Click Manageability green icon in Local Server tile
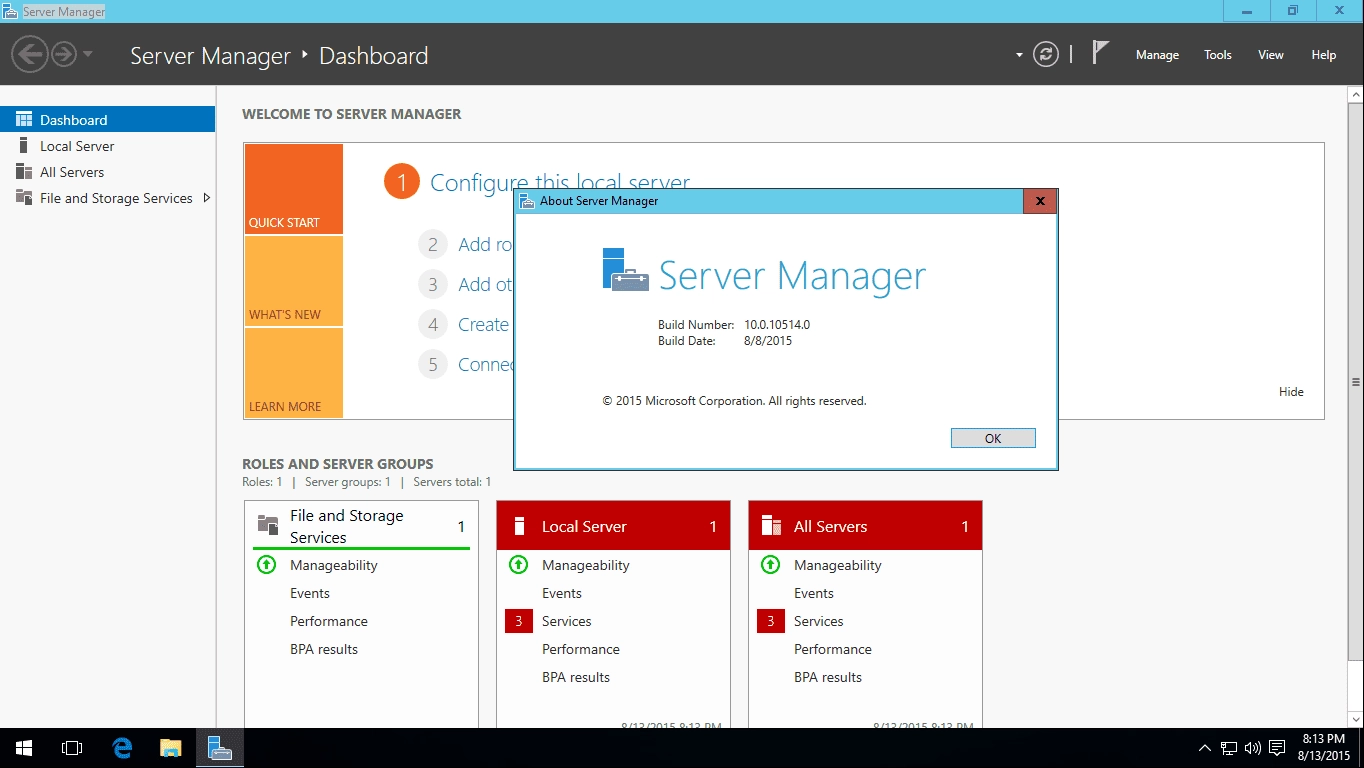 tap(518, 564)
